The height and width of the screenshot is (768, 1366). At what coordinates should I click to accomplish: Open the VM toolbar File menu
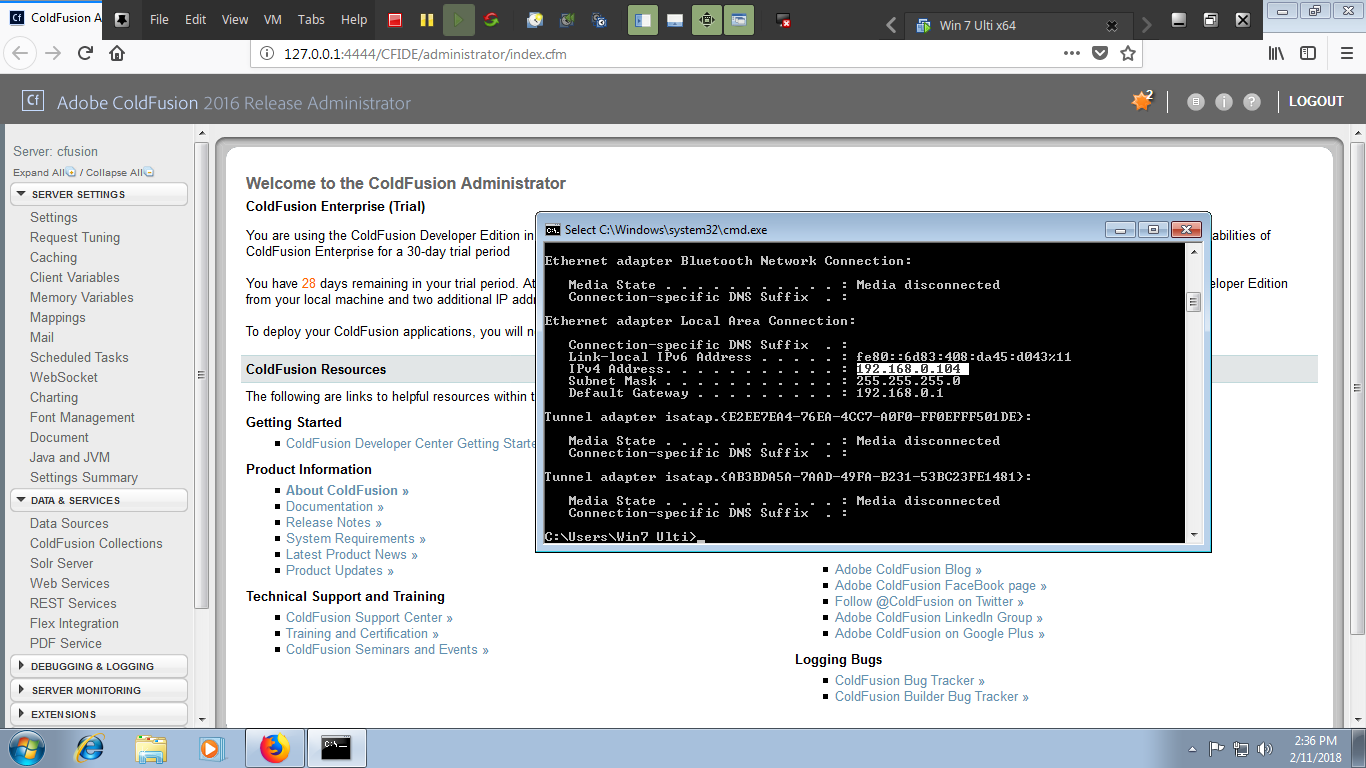pos(159,20)
